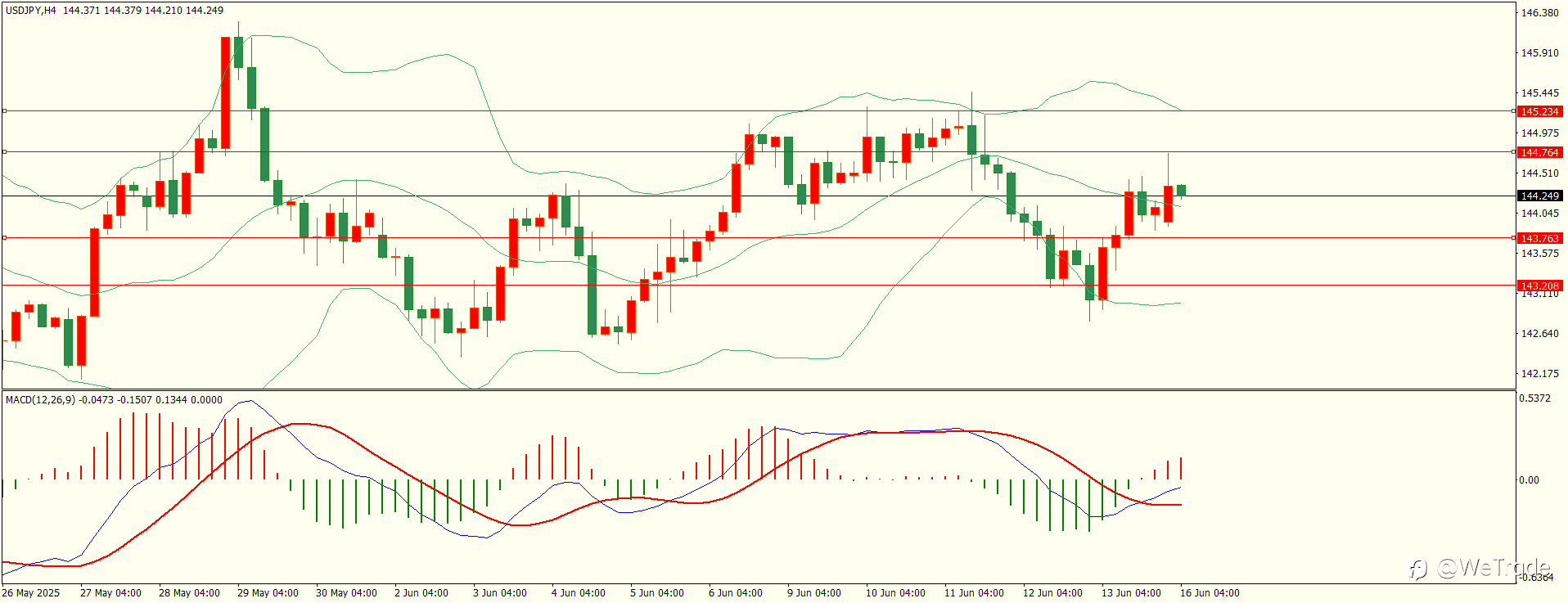Click the MACD scale value 0.5372

(1534, 398)
